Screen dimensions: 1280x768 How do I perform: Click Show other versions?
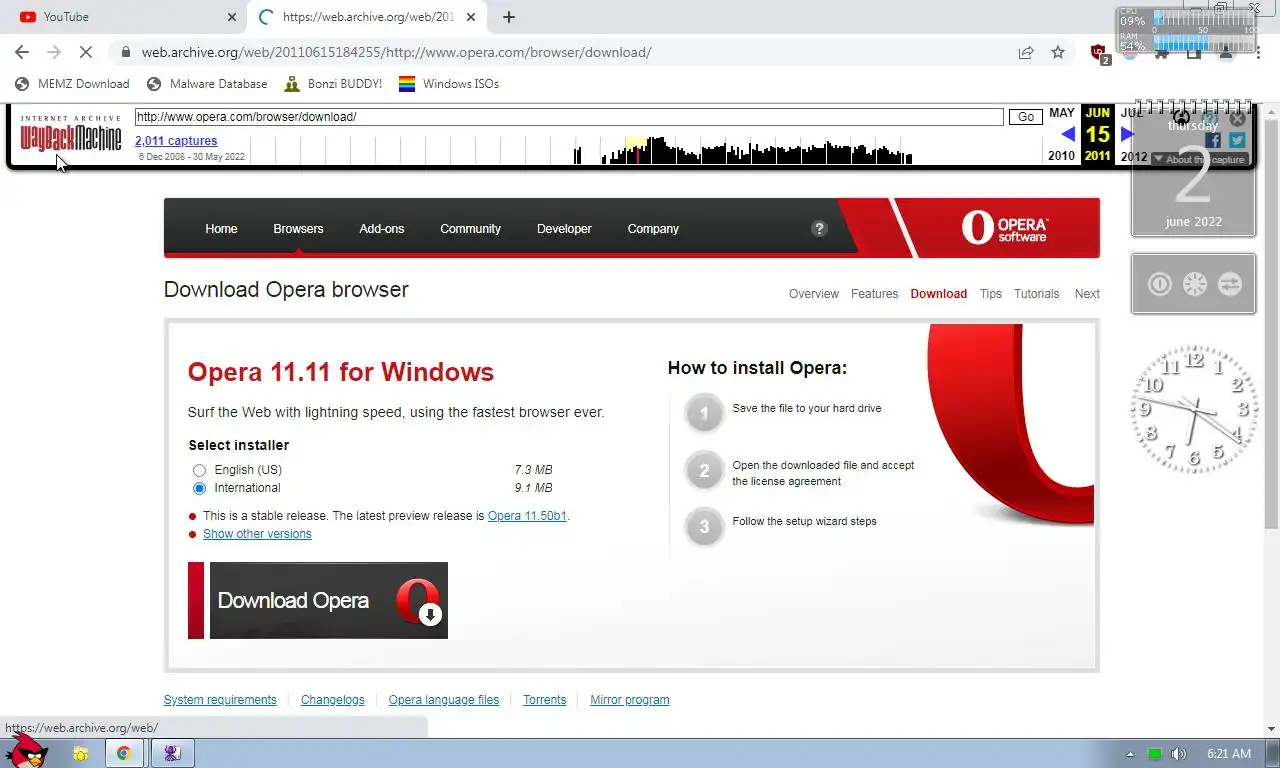pos(257,534)
